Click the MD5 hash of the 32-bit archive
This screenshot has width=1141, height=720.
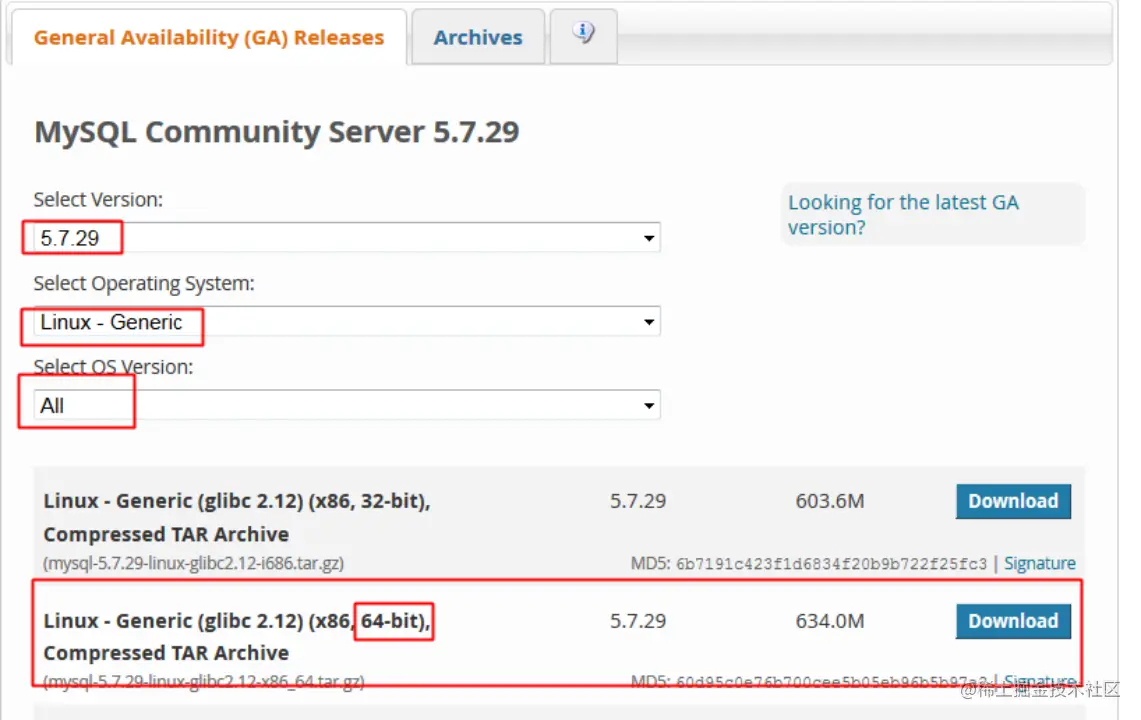(x=831, y=564)
